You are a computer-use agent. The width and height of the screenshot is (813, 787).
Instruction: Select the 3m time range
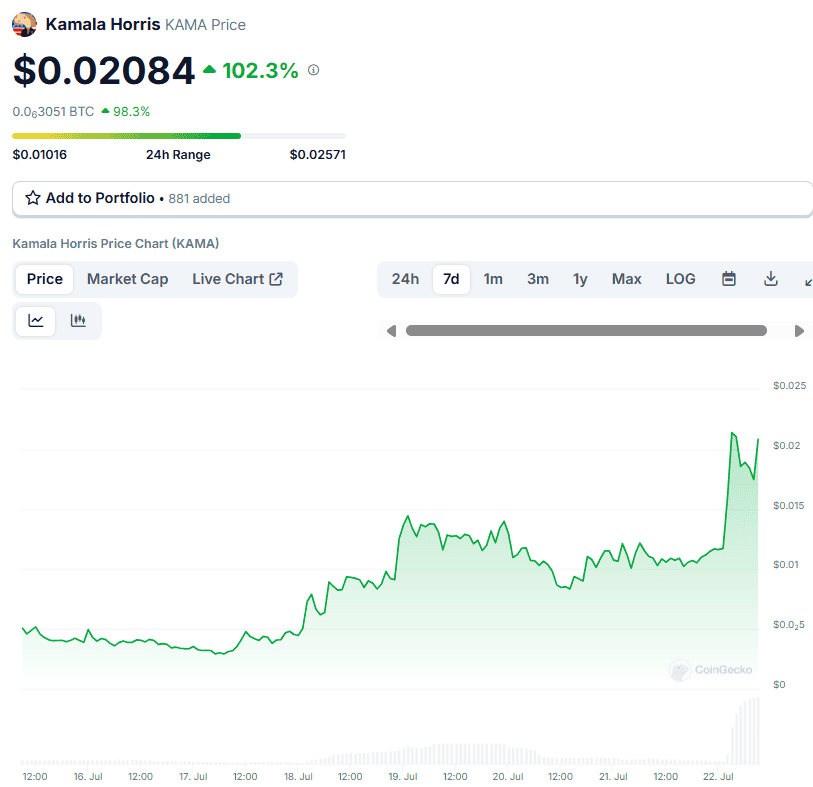click(538, 279)
